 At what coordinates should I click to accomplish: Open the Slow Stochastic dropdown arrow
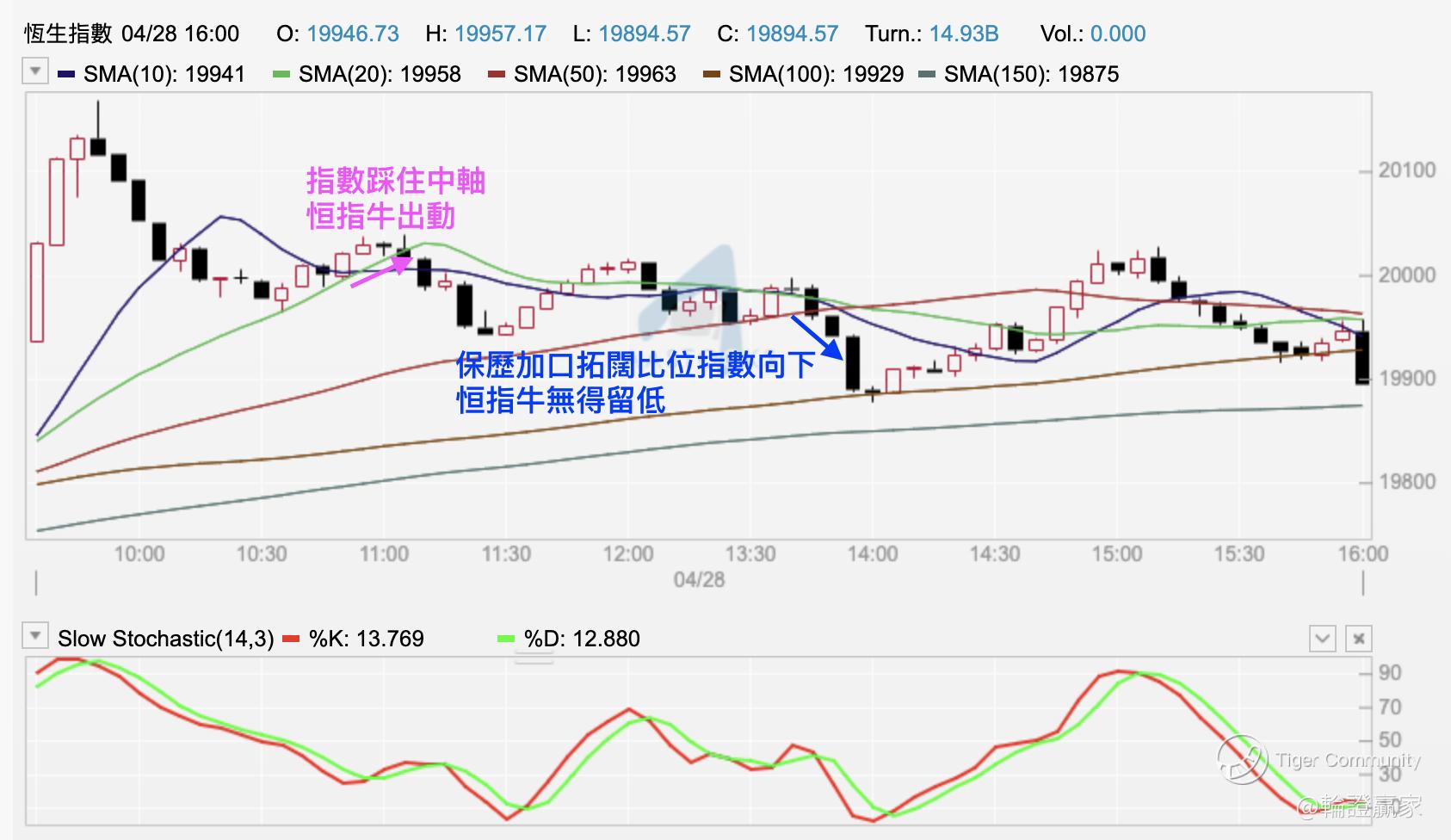(x=35, y=637)
